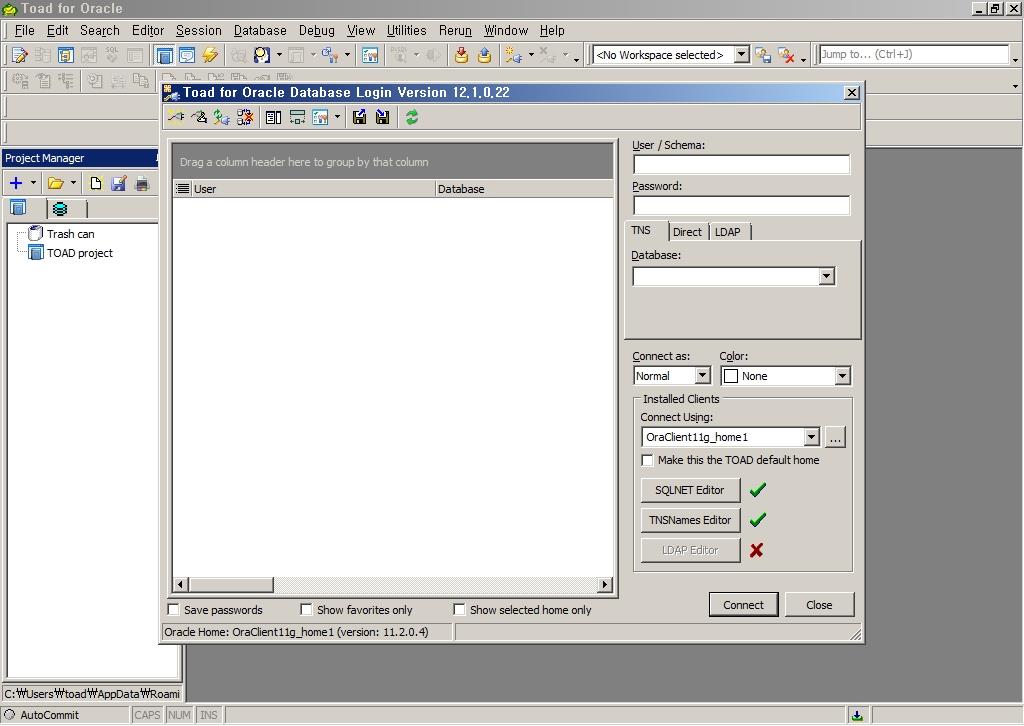Viewport: 1024px width, 726px height.
Task: Click the green check beside TNSNames Editor
Action: [x=757, y=520]
